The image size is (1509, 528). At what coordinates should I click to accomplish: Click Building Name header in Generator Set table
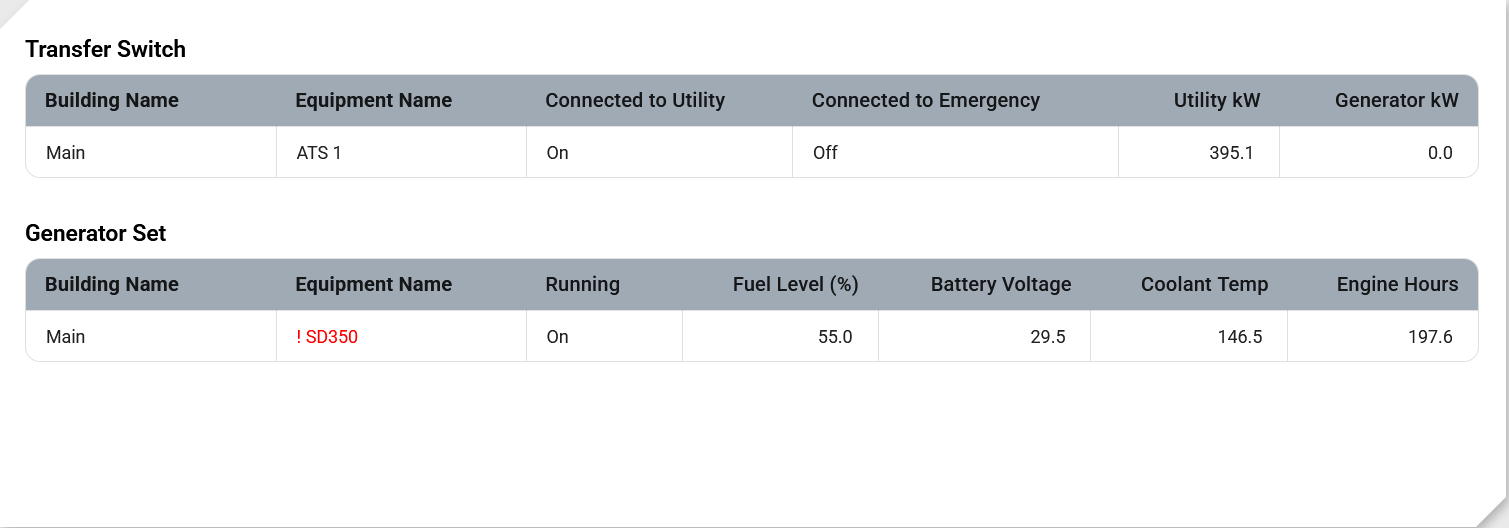pos(112,284)
